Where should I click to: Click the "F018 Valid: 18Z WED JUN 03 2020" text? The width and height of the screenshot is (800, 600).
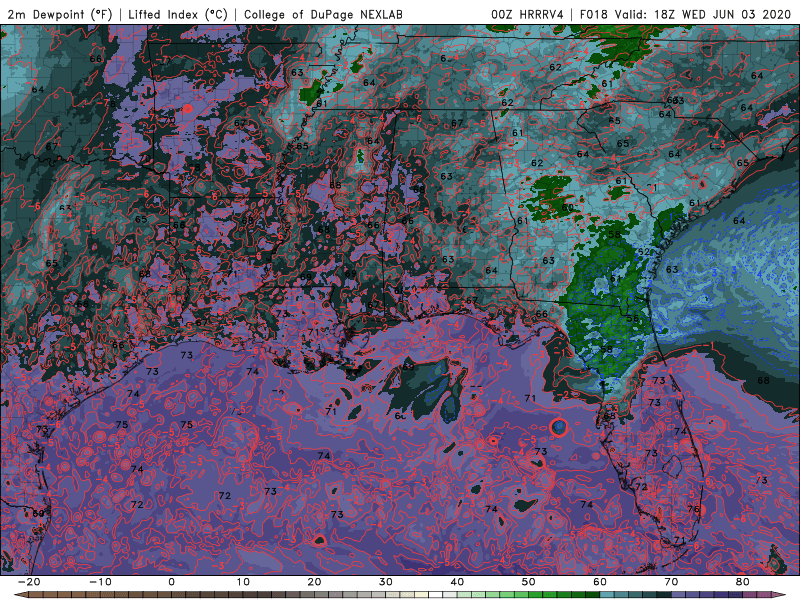pos(685,14)
